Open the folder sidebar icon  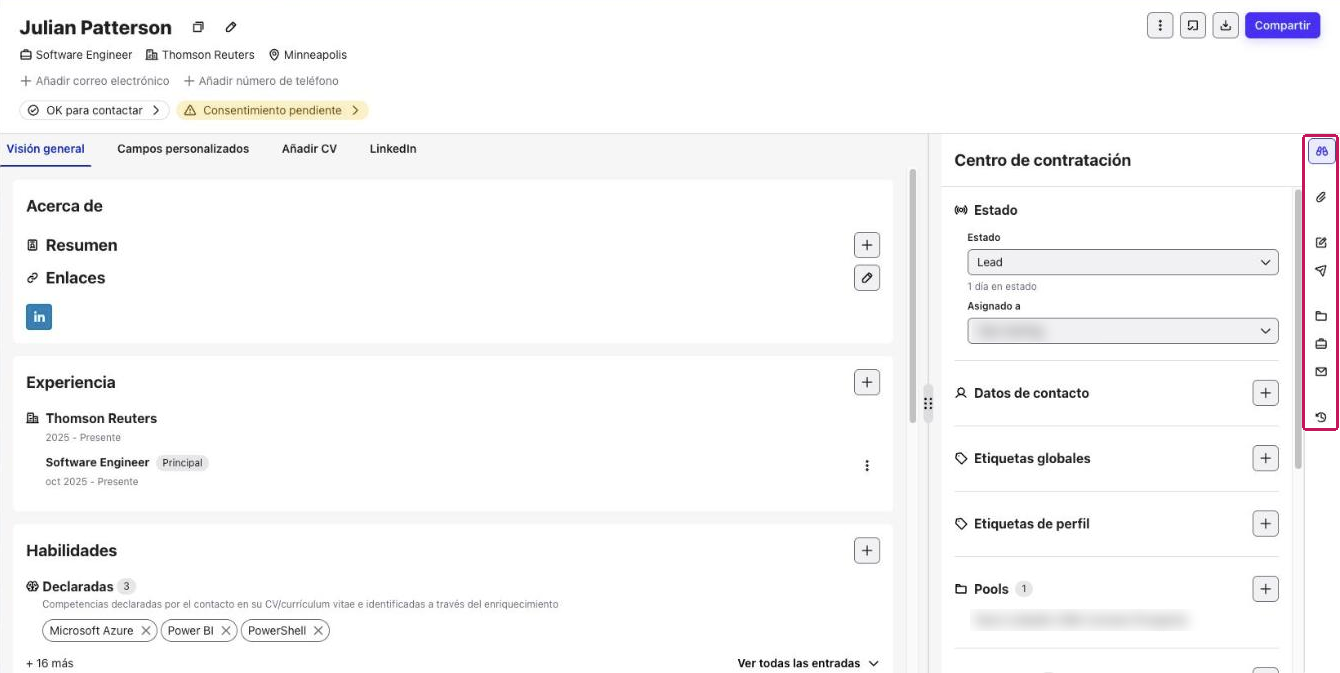tap(1321, 316)
